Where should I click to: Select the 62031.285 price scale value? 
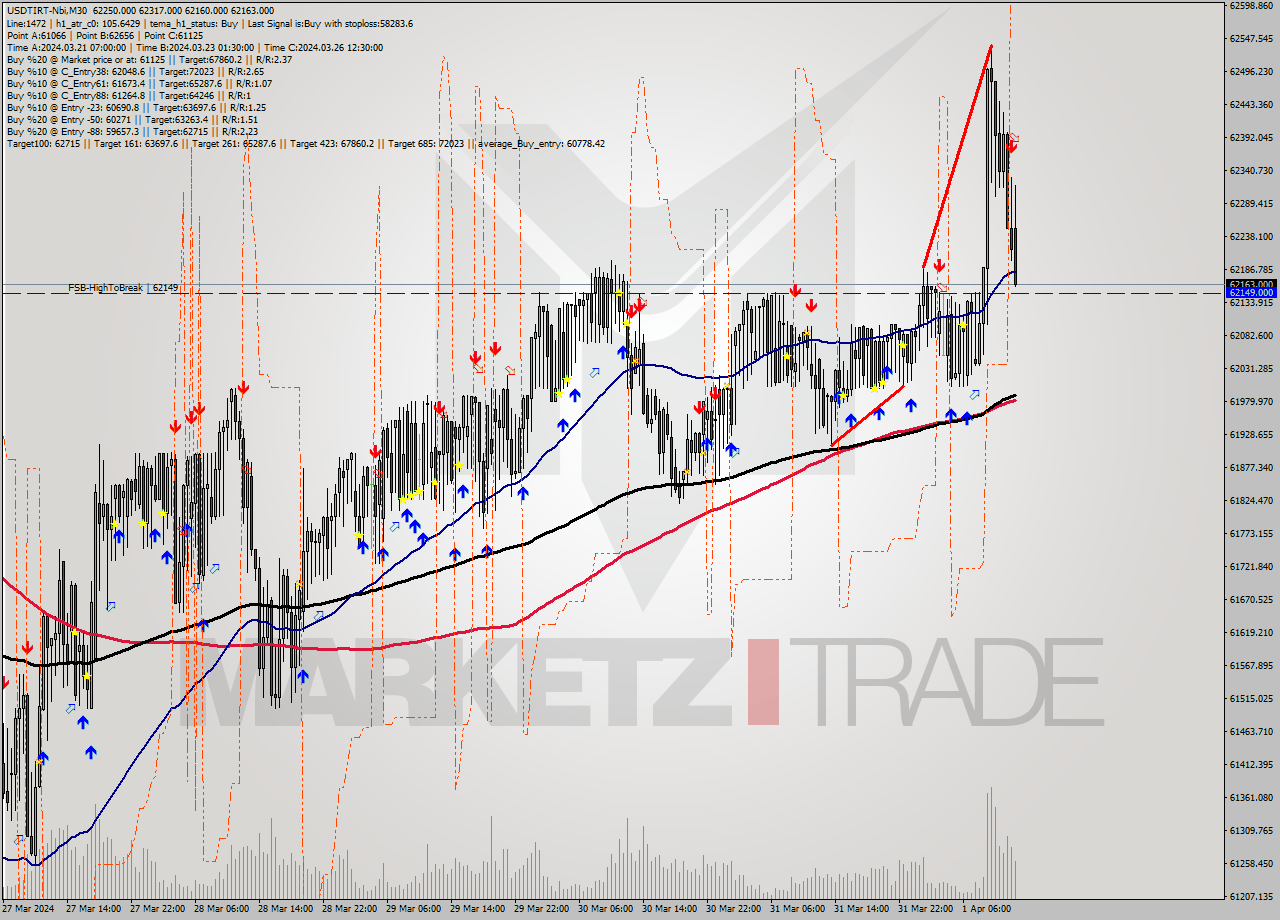1251,368
